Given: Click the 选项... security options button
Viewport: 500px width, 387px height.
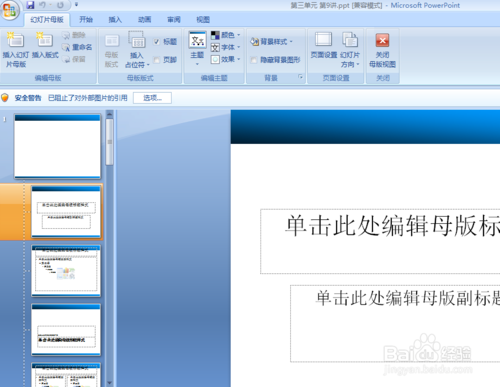Looking at the screenshot, I should pyautogui.click(x=152, y=98).
